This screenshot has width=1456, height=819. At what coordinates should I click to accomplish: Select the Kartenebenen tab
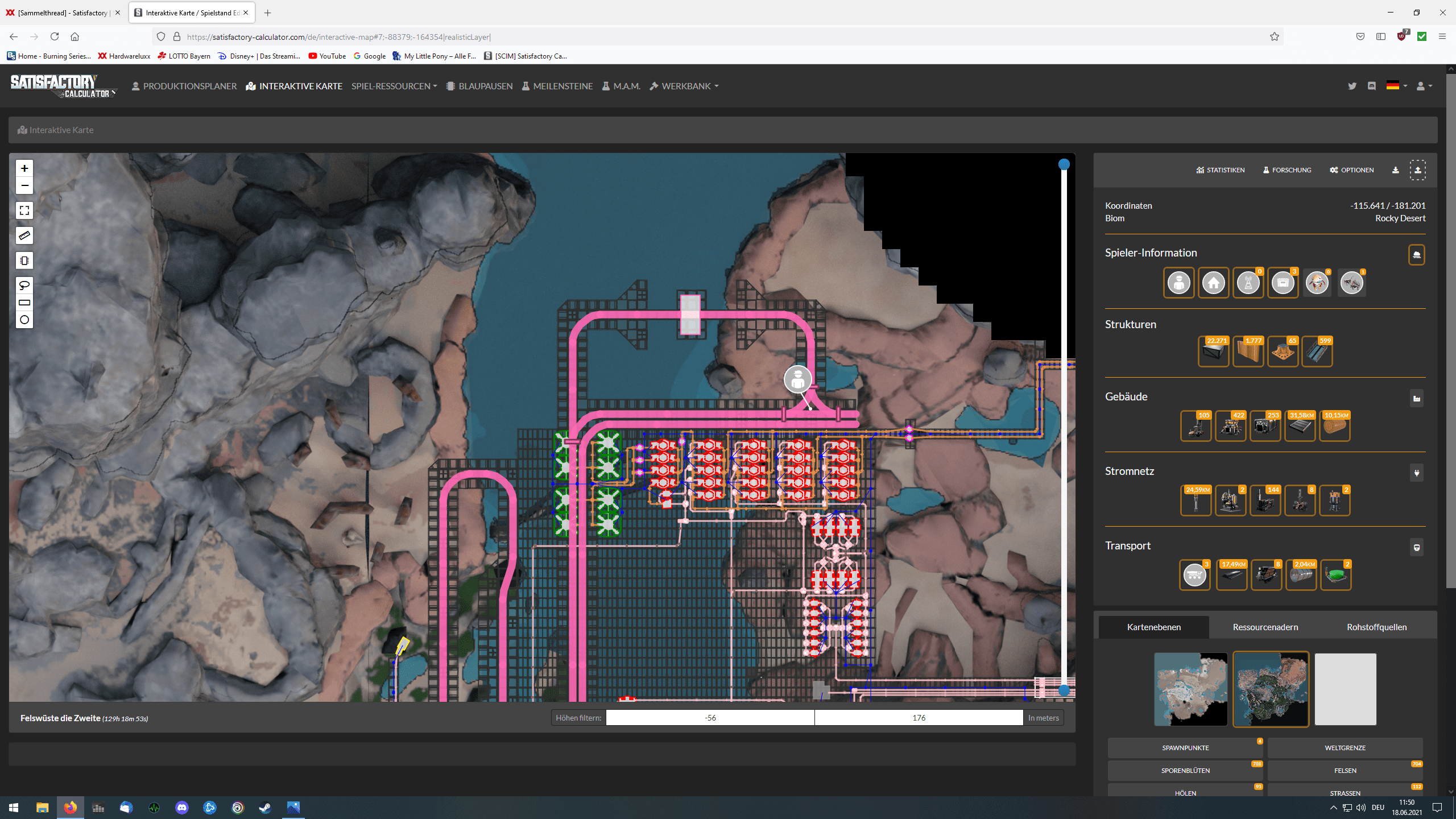(x=1153, y=627)
